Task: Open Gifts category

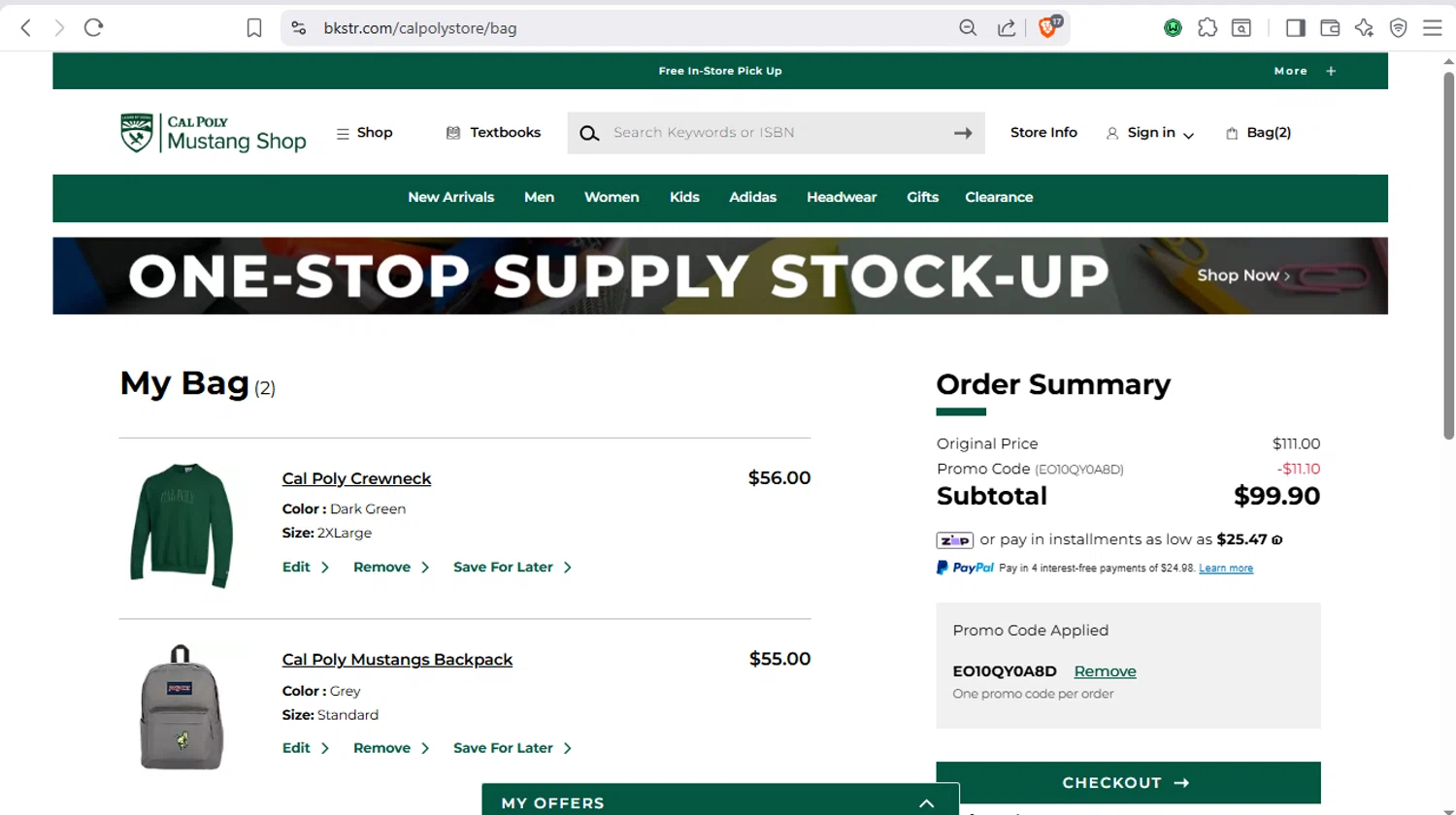Action: [x=922, y=197]
